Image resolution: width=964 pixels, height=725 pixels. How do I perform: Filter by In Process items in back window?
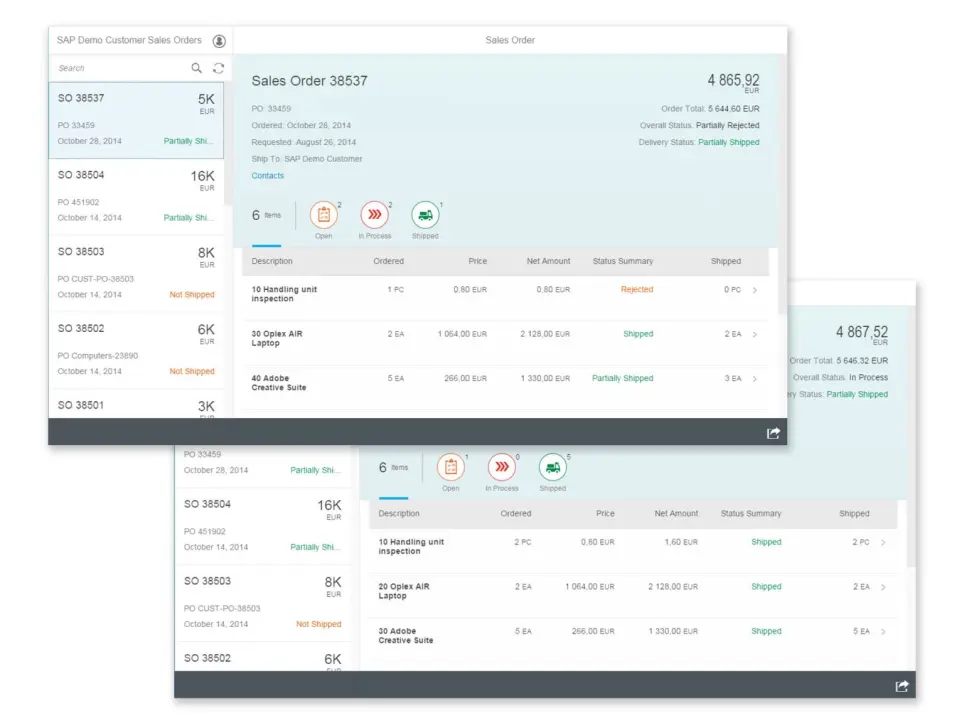(x=502, y=467)
